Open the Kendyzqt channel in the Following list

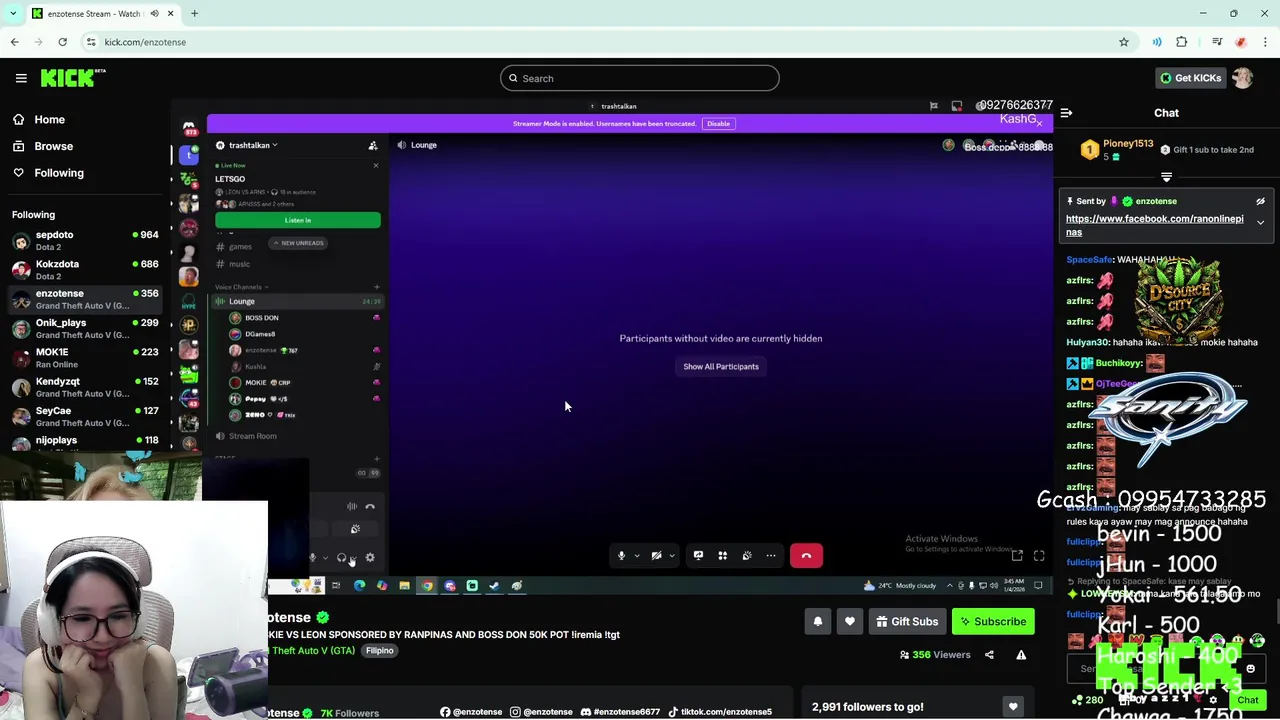pos(85,386)
